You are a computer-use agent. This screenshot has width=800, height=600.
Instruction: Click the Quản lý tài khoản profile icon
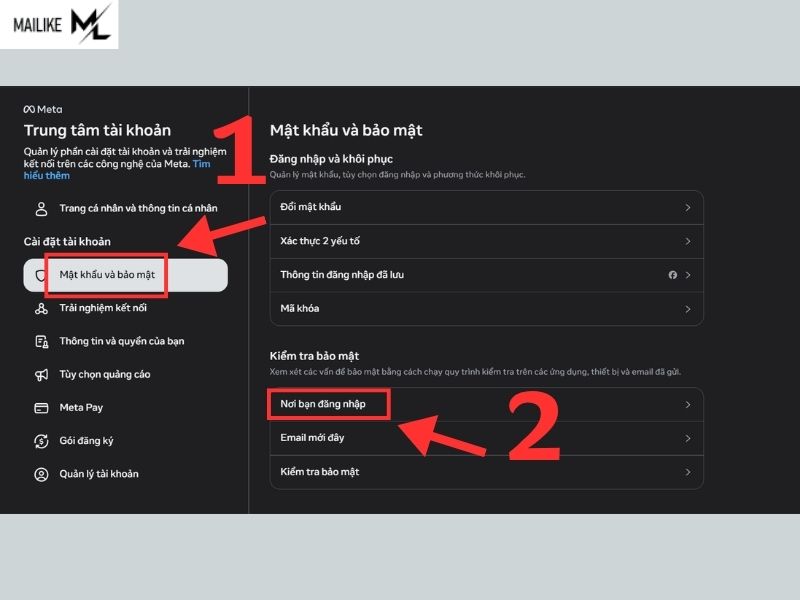[41, 474]
